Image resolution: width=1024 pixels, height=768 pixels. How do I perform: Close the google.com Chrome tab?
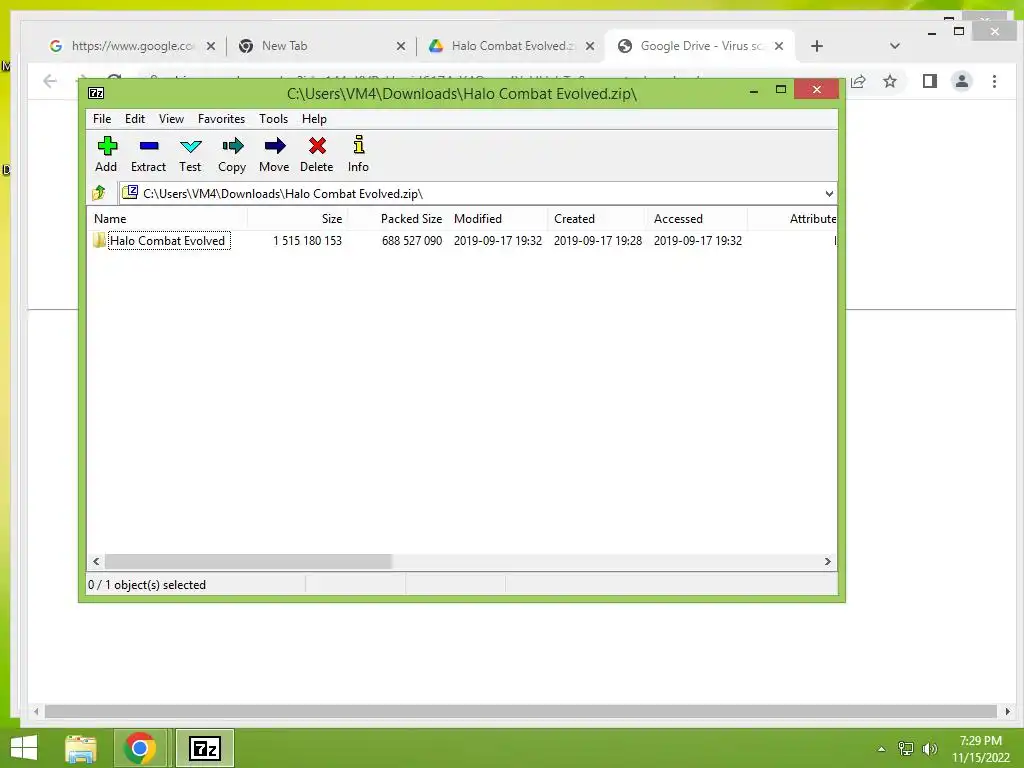pyautogui.click(x=211, y=46)
